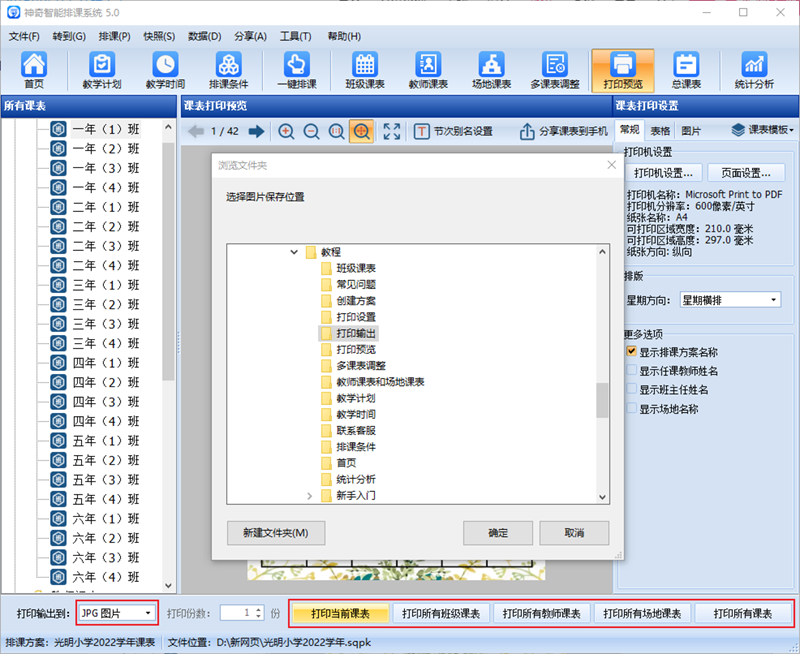Enable 显示场地名称 checkbox
The height and width of the screenshot is (654, 800).
pyautogui.click(x=631, y=409)
